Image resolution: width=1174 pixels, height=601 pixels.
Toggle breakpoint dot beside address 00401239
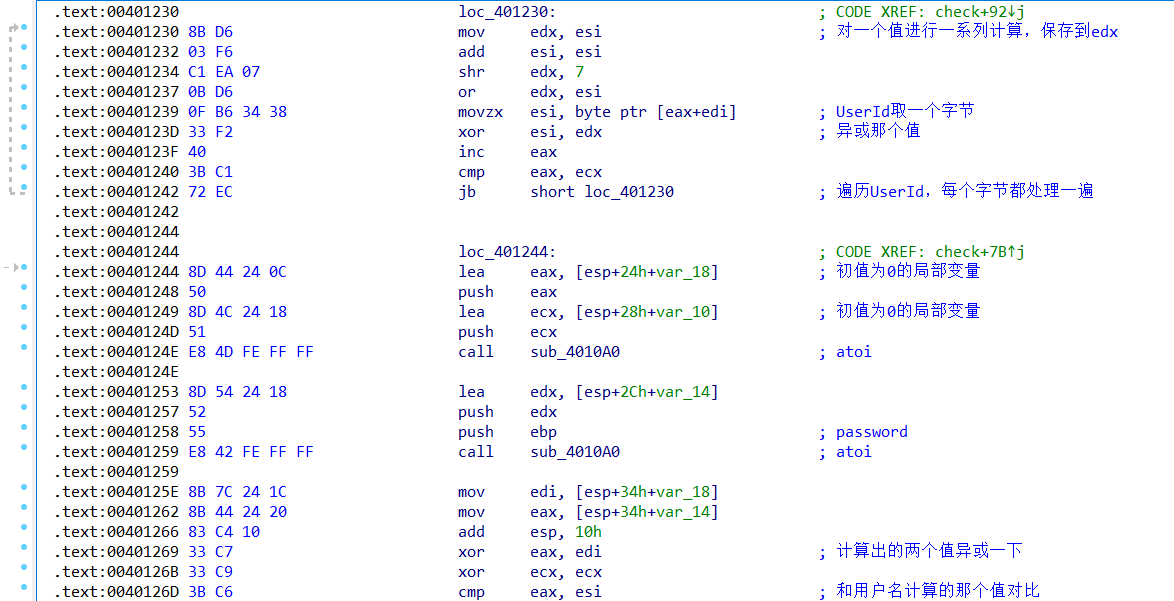pos(24,108)
